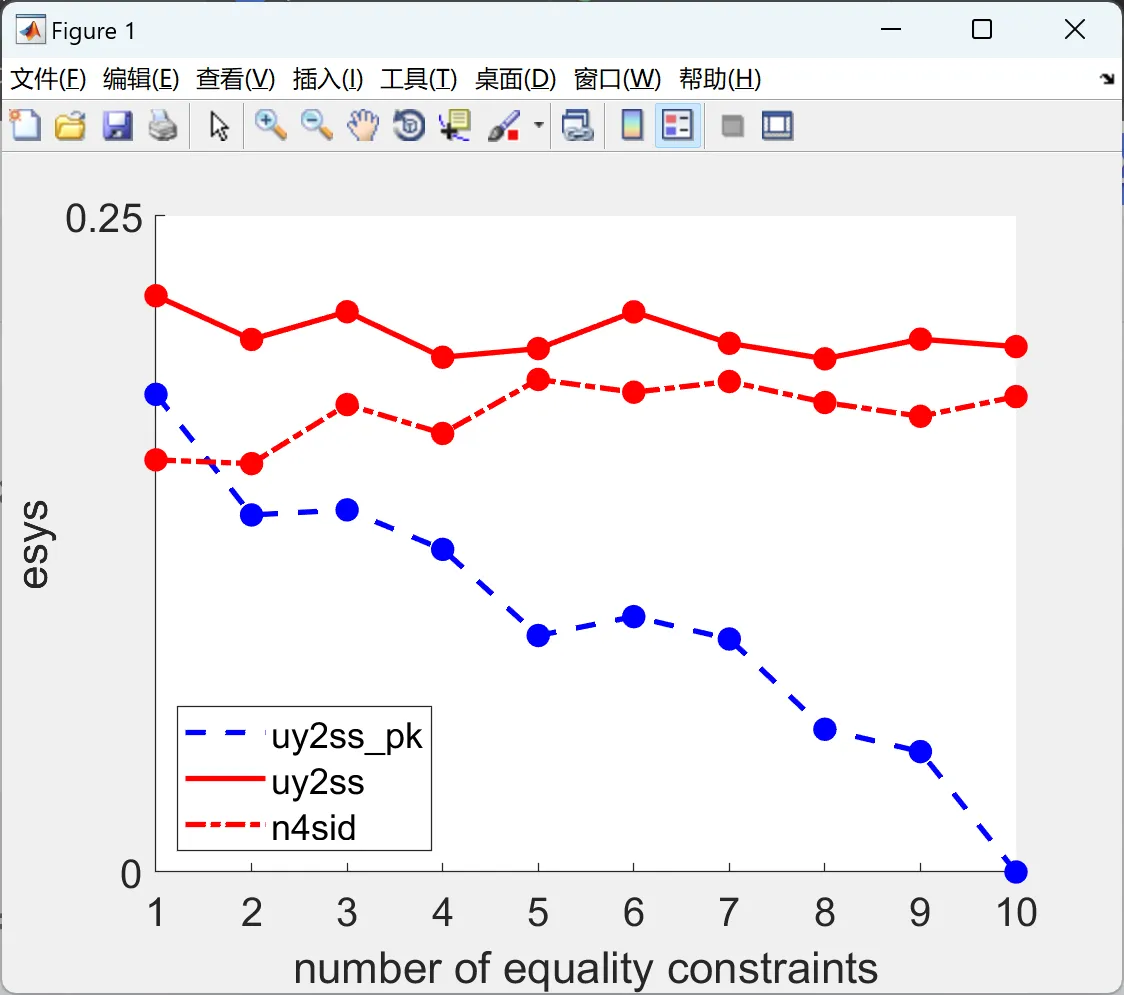This screenshot has height=995, width=1124.
Task: Click the blue data point at x=10
Action: click(1016, 872)
